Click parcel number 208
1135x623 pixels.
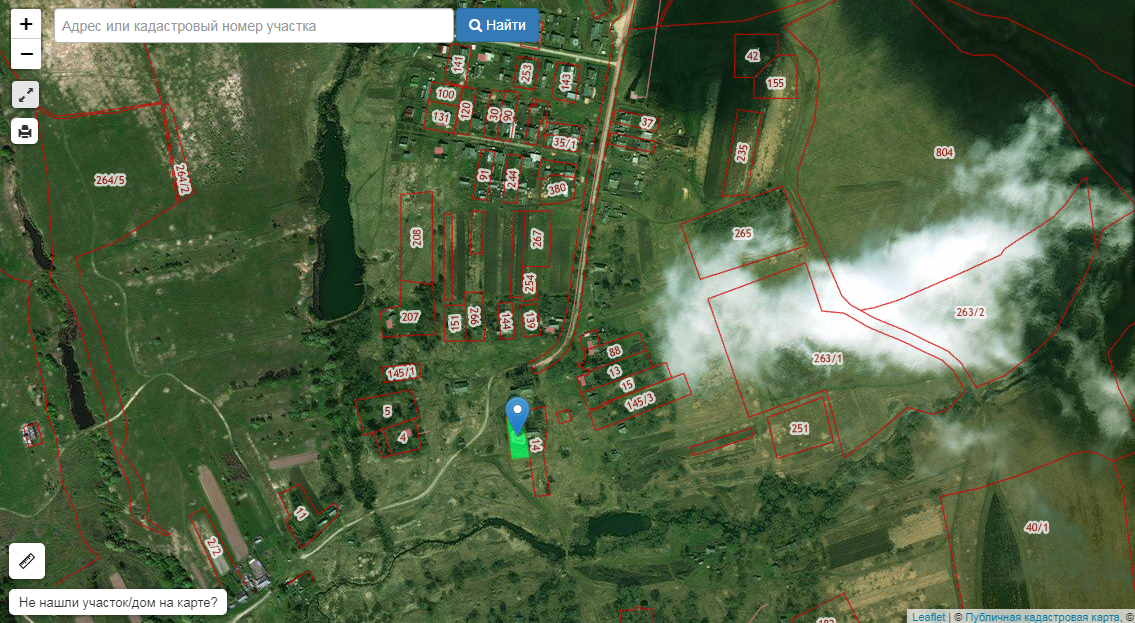[417, 238]
